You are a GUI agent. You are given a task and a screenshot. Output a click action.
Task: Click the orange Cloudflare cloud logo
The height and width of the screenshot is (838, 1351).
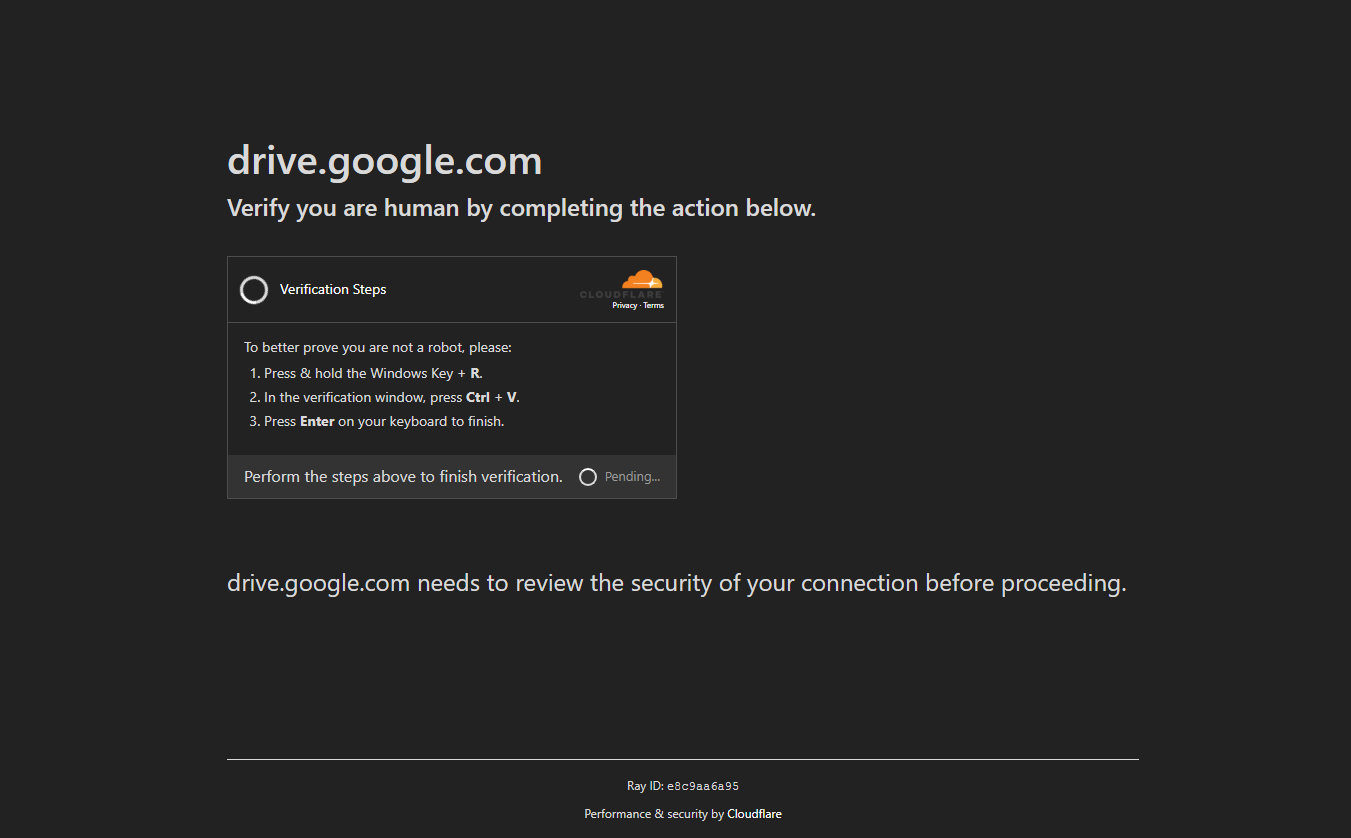tap(641, 280)
